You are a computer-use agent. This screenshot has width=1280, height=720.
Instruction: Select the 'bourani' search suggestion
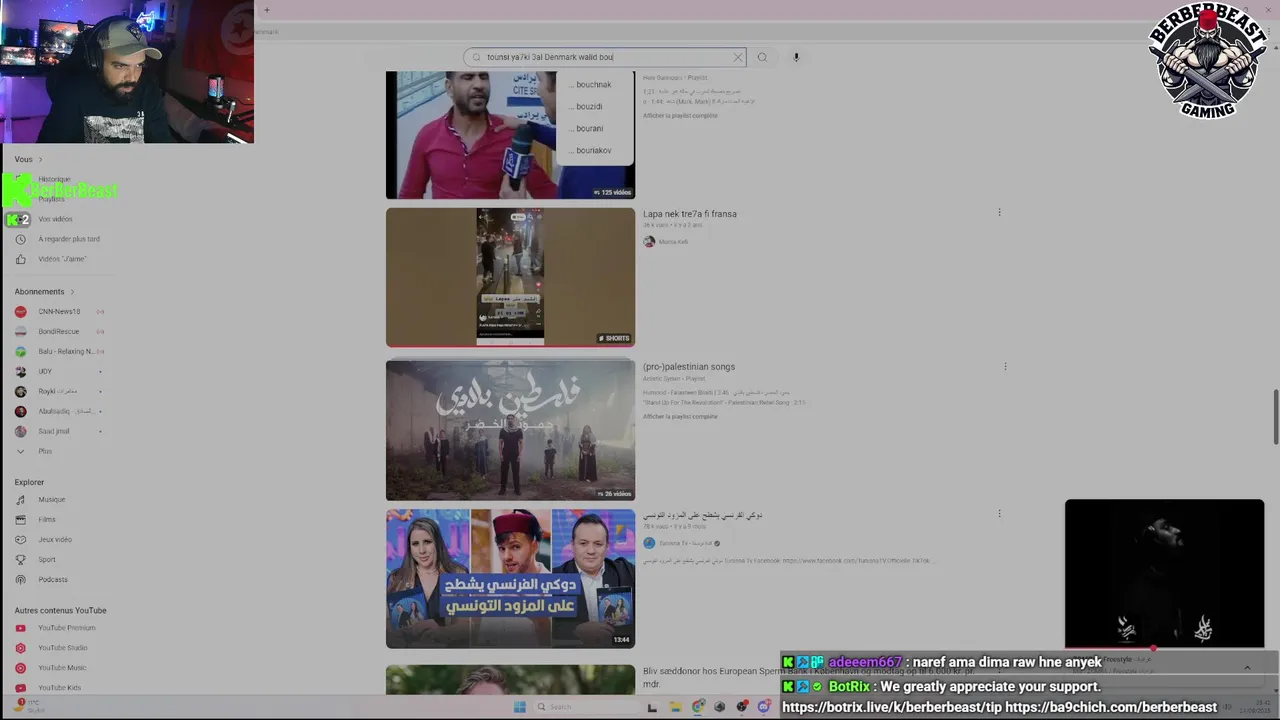coord(594,129)
